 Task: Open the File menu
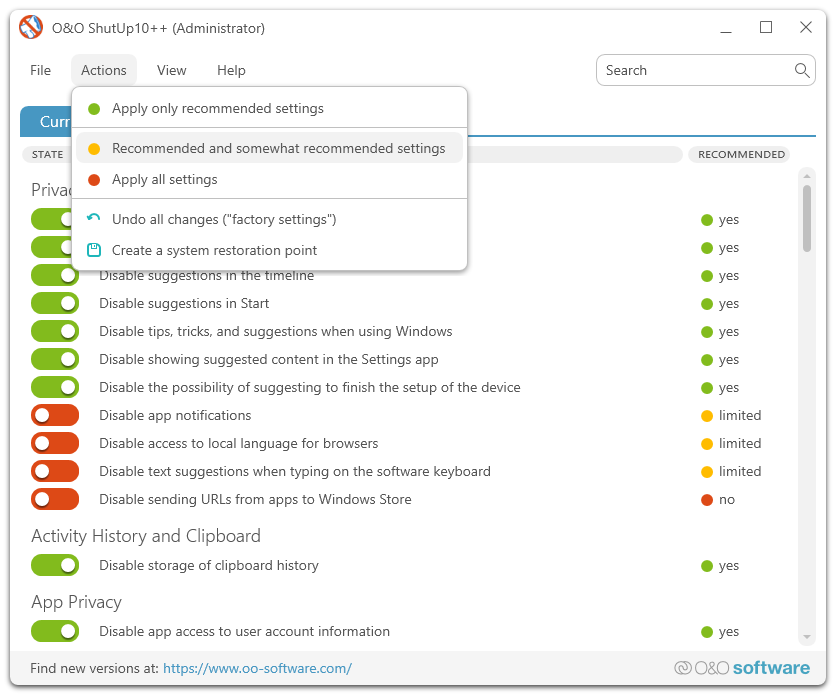click(40, 70)
